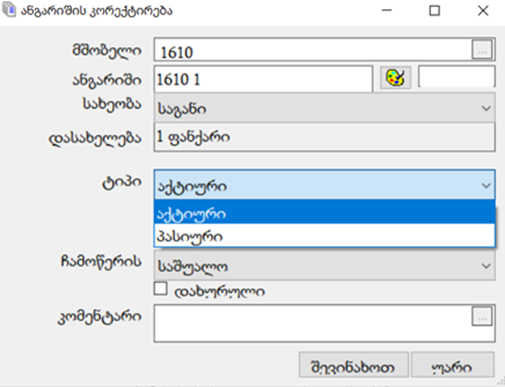Click the შევინახოთ save button
505x387 pixels.
tap(353, 365)
